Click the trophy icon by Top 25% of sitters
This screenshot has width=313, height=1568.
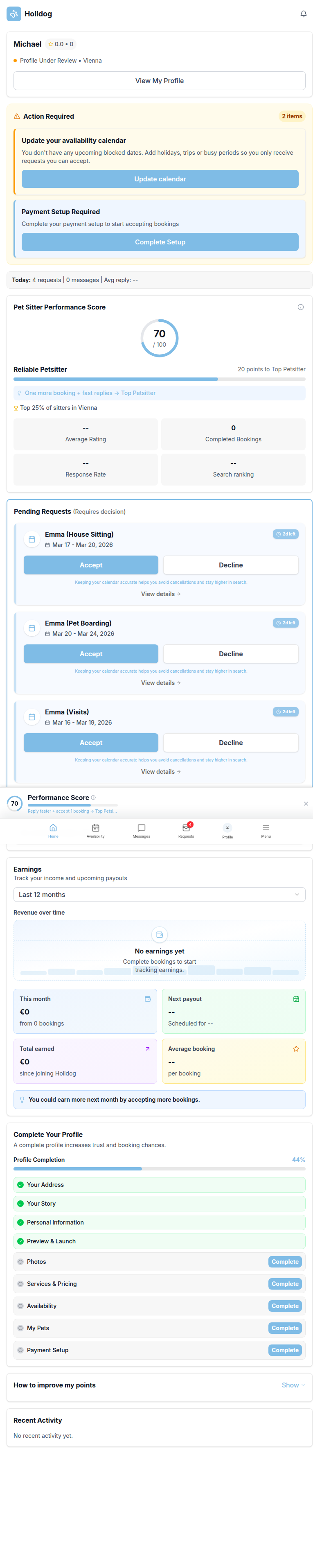point(16,408)
